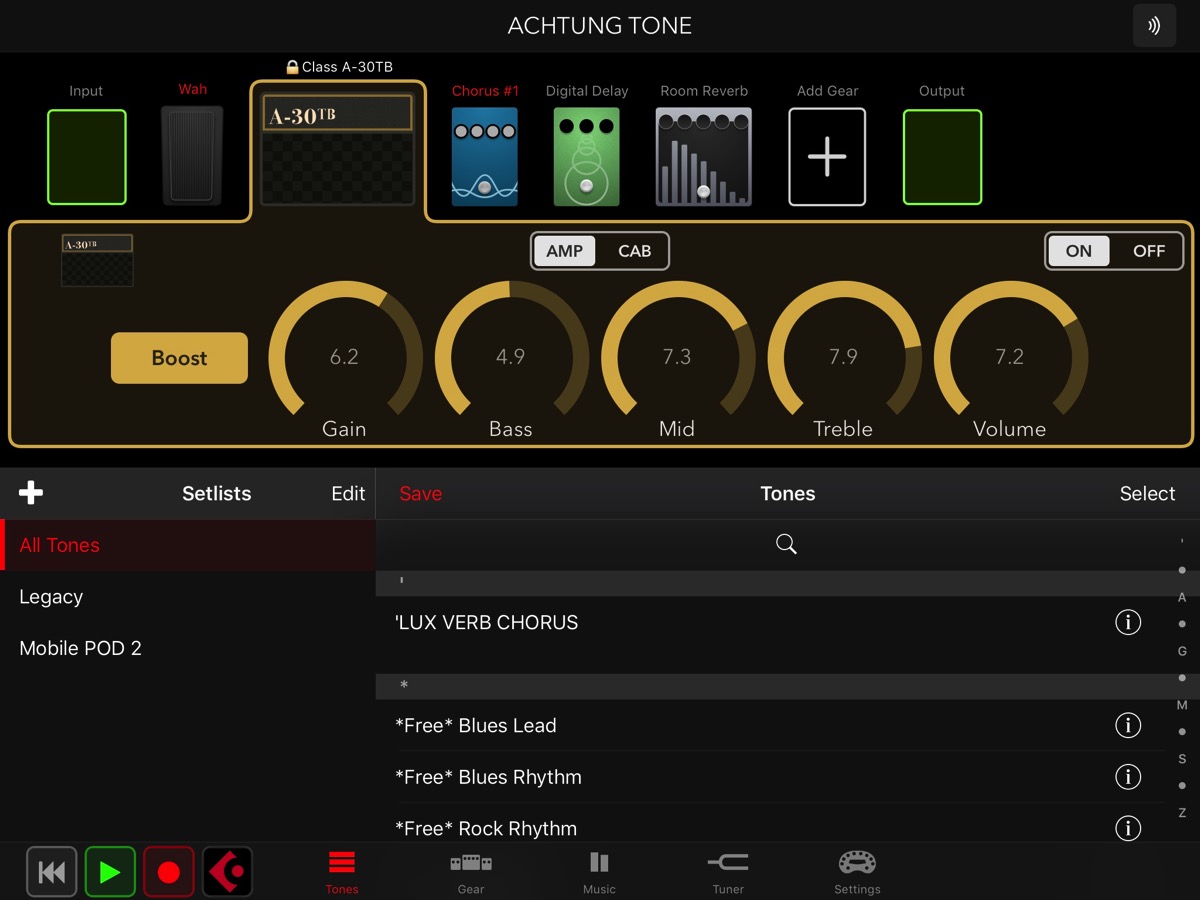Image resolution: width=1200 pixels, height=900 pixels.
Task: Select the Input block in signal chain
Action: (x=87, y=157)
